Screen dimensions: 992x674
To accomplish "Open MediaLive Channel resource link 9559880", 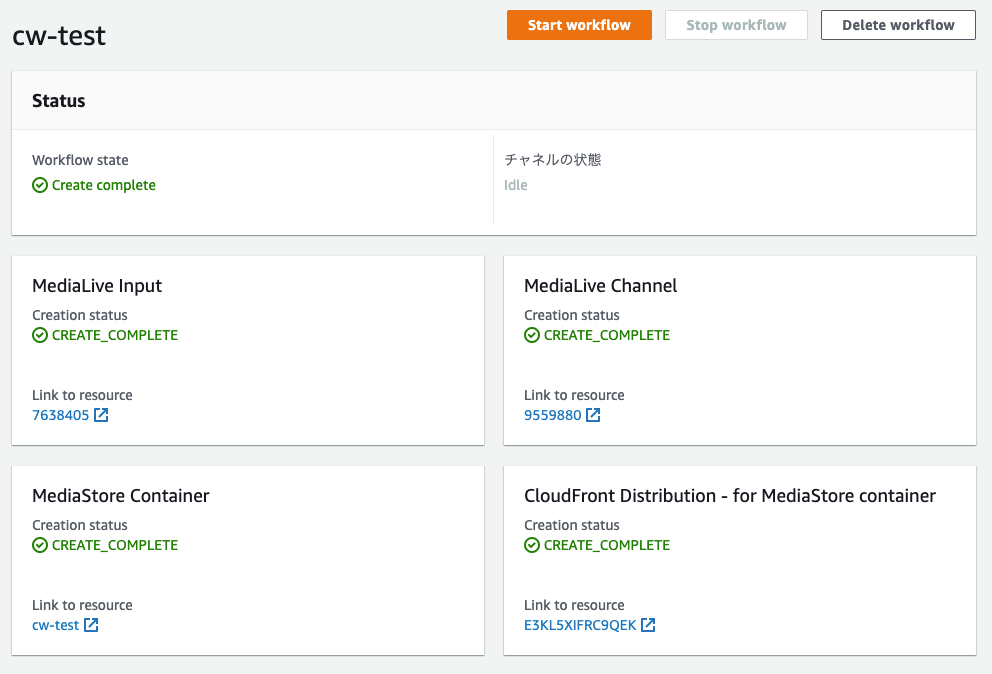I will [x=552, y=415].
